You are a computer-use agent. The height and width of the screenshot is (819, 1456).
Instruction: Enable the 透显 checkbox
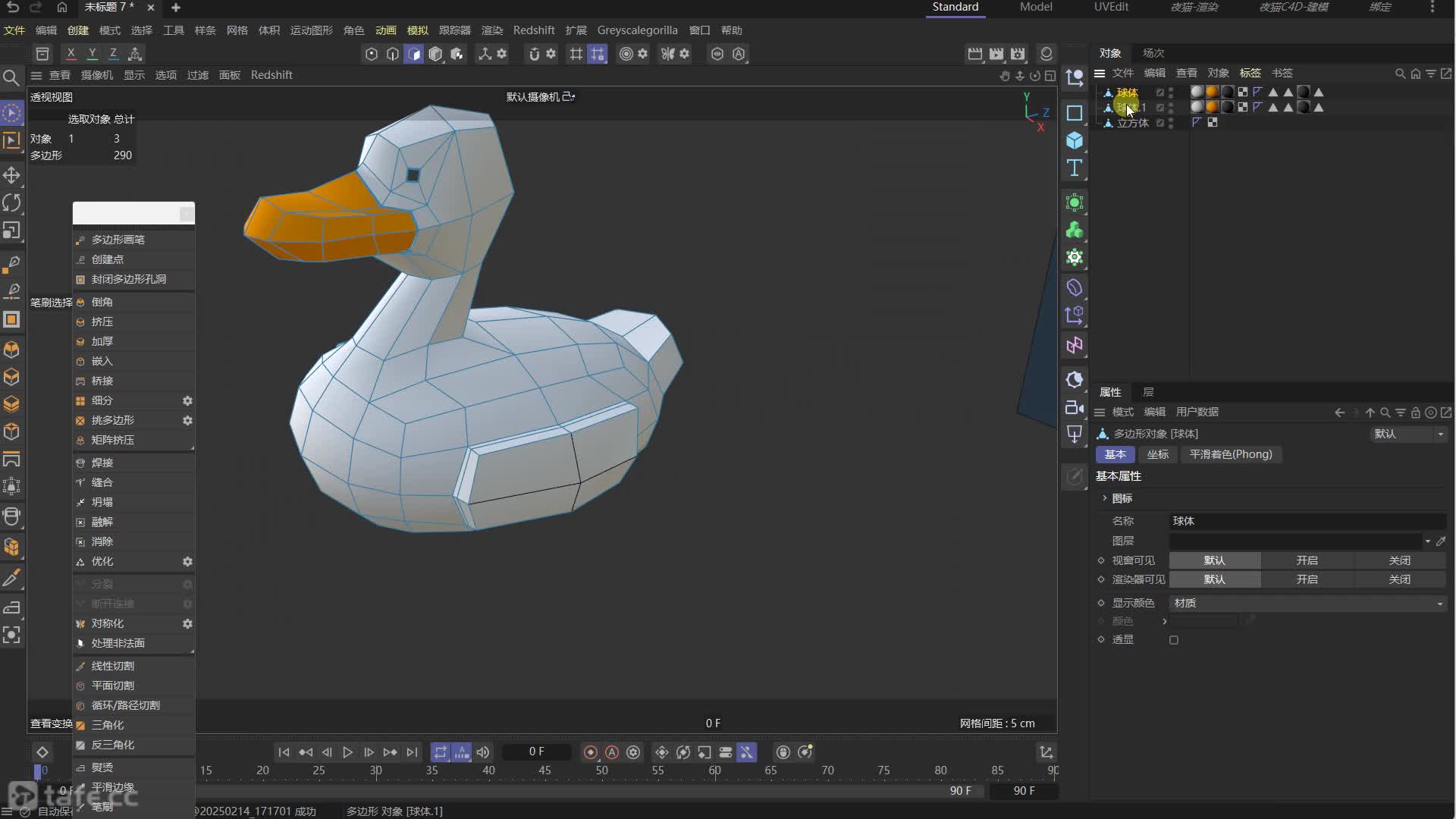(1174, 640)
